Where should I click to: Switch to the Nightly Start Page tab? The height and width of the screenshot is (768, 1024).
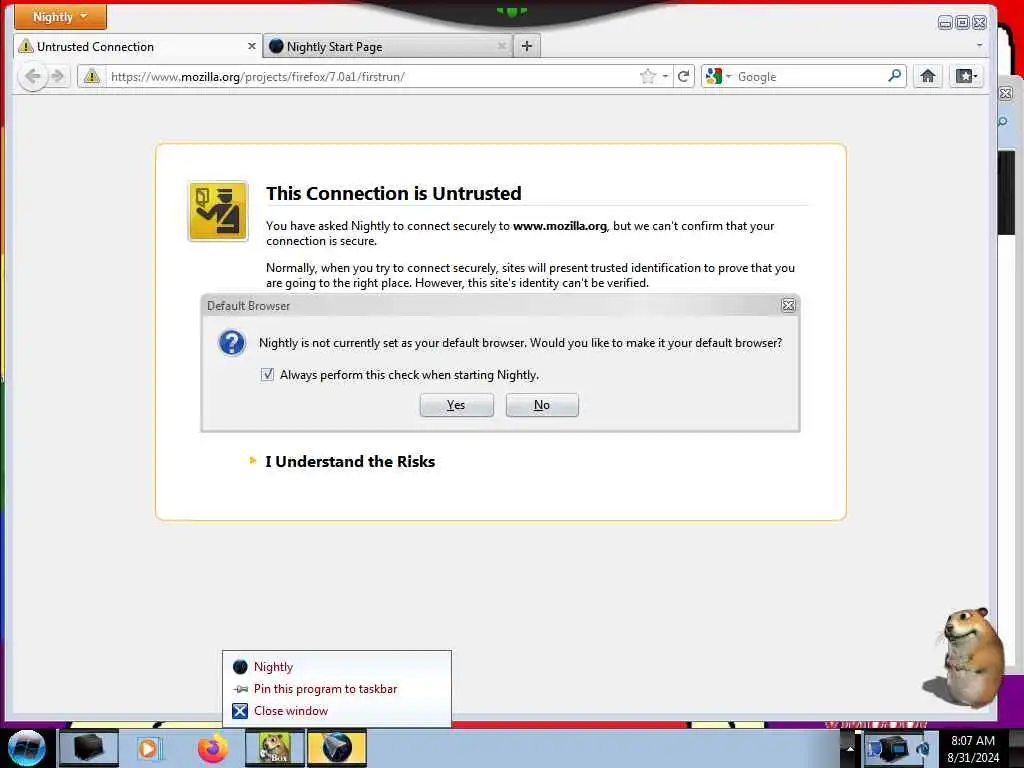click(388, 46)
